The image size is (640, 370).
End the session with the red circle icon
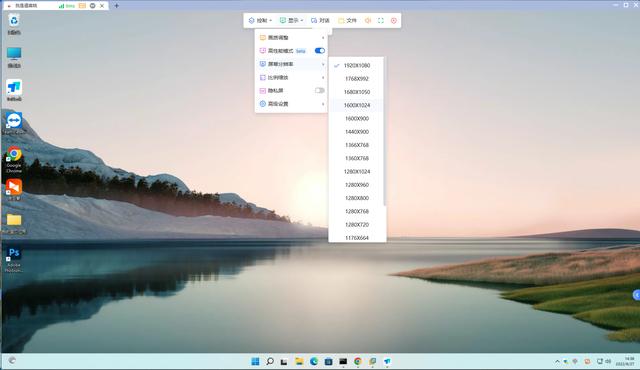(x=394, y=20)
